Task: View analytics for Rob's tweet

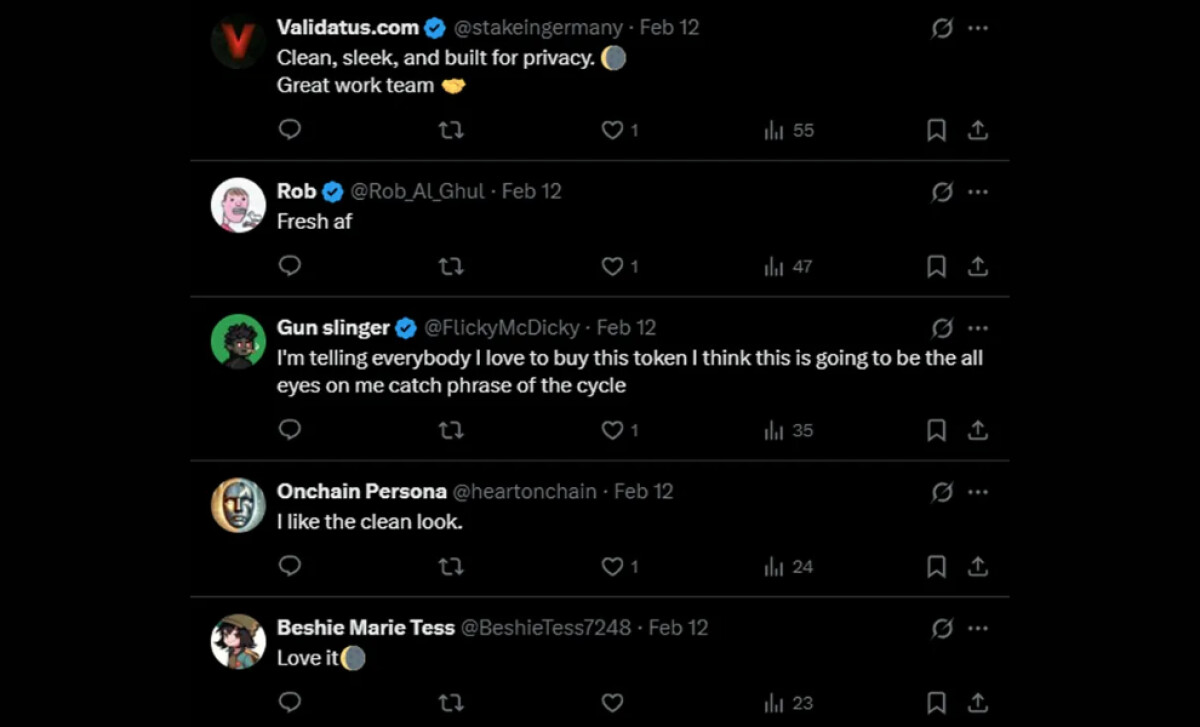Action: point(788,266)
